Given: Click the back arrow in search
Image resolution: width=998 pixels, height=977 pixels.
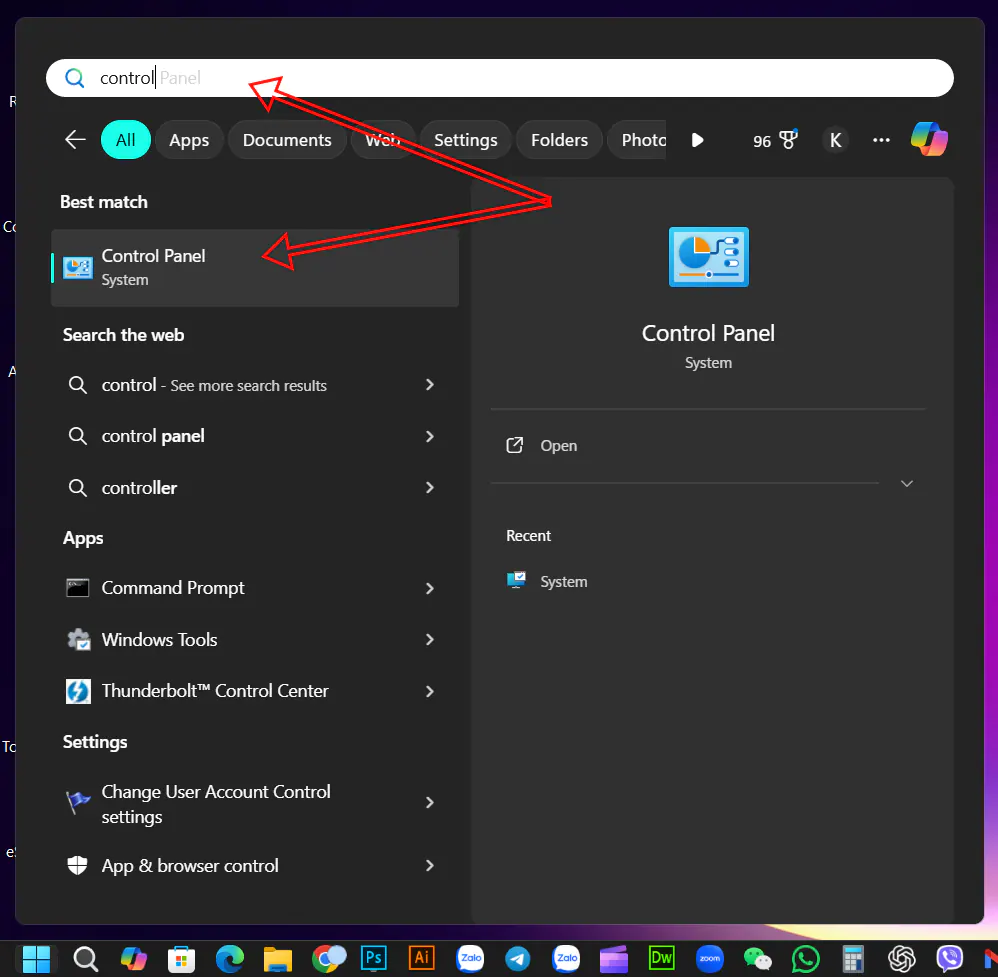Looking at the screenshot, I should 75,140.
